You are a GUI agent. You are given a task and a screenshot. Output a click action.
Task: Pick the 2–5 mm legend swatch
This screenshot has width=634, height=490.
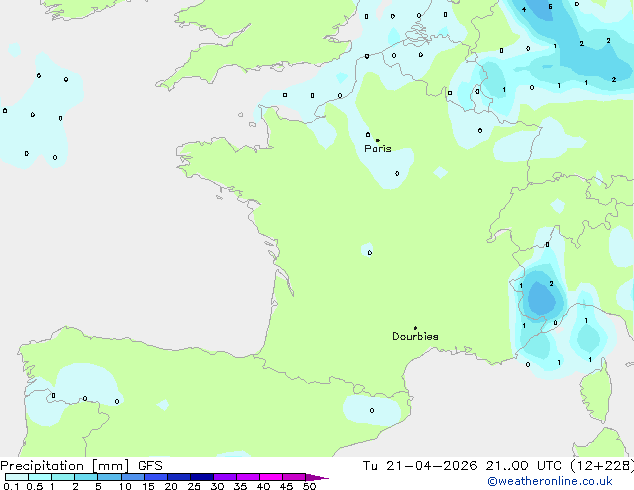(x=86, y=477)
